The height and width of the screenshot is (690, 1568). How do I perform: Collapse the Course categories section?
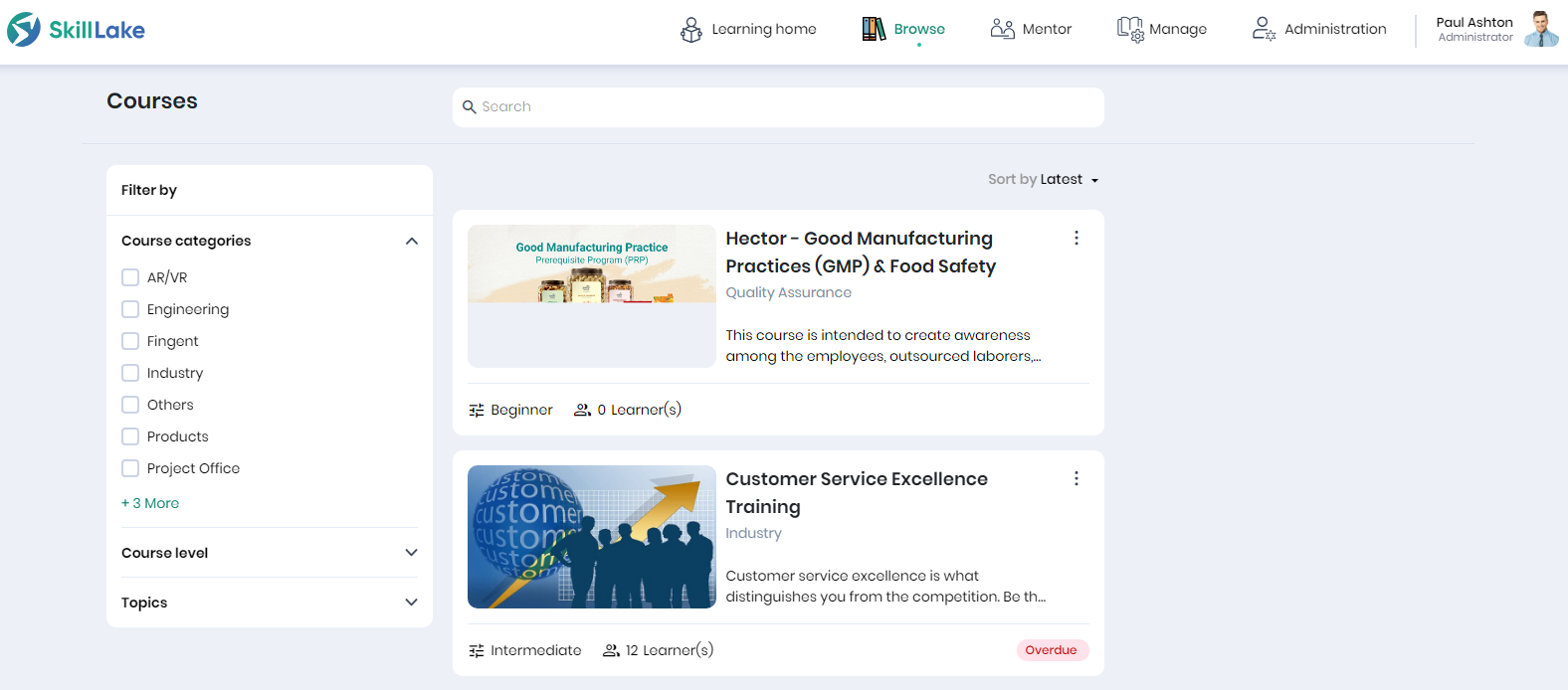coord(412,241)
